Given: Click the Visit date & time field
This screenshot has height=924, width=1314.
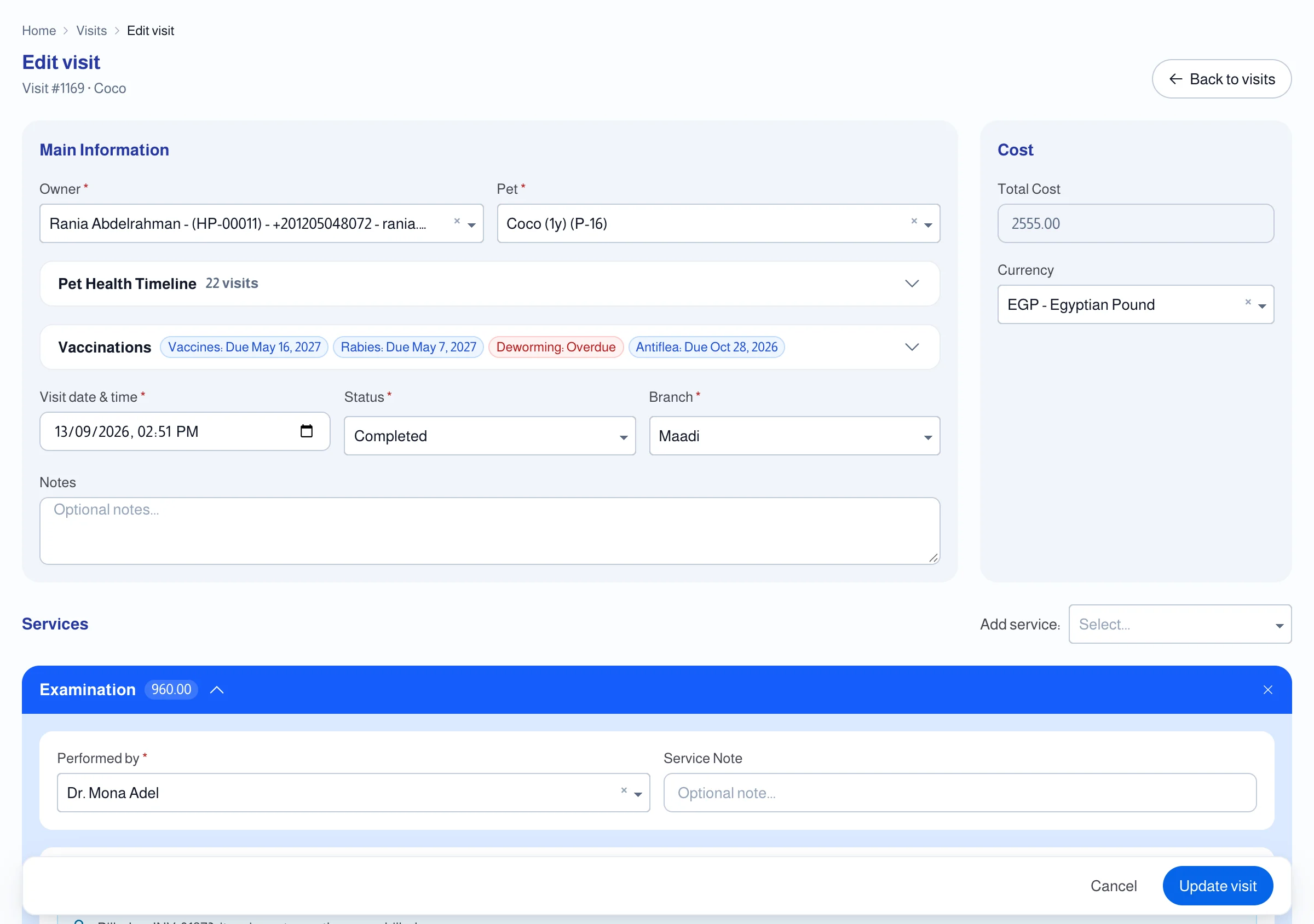Looking at the screenshot, I should tap(185, 431).
